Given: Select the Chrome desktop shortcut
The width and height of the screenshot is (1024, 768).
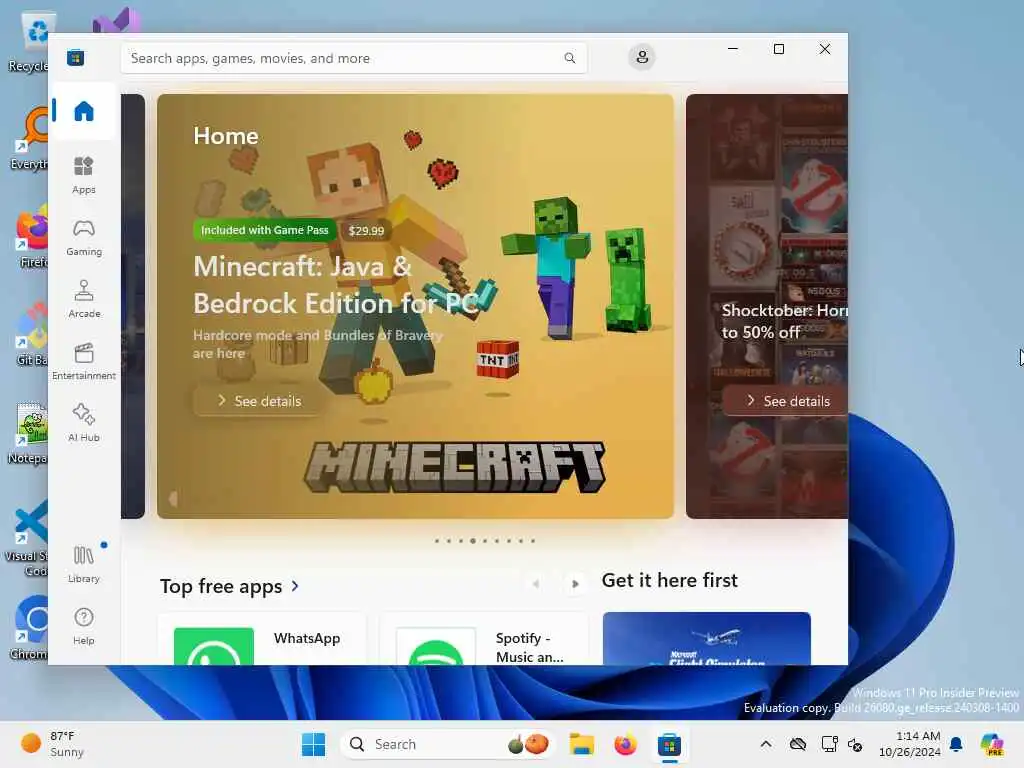Looking at the screenshot, I should [x=30, y=628].
